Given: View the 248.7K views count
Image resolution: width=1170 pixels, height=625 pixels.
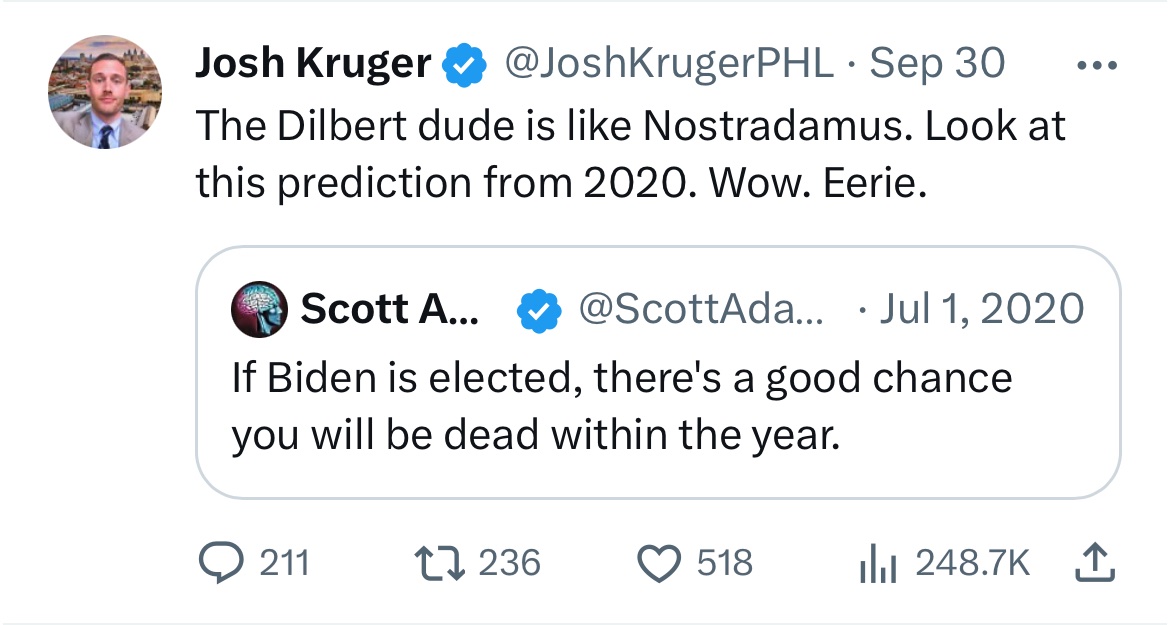Looking at the screenshot, I should [972, 563].
